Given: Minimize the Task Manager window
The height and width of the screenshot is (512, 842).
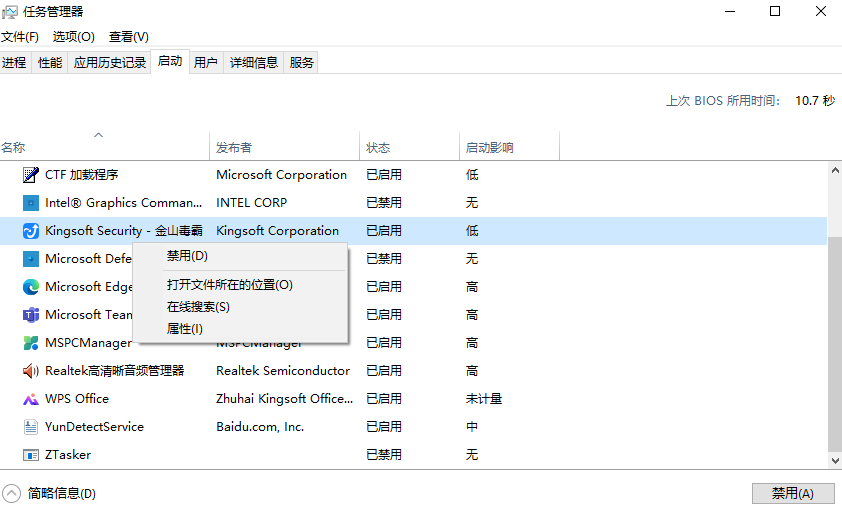Looking at the screenshot, I should click(x=730, y=11).
